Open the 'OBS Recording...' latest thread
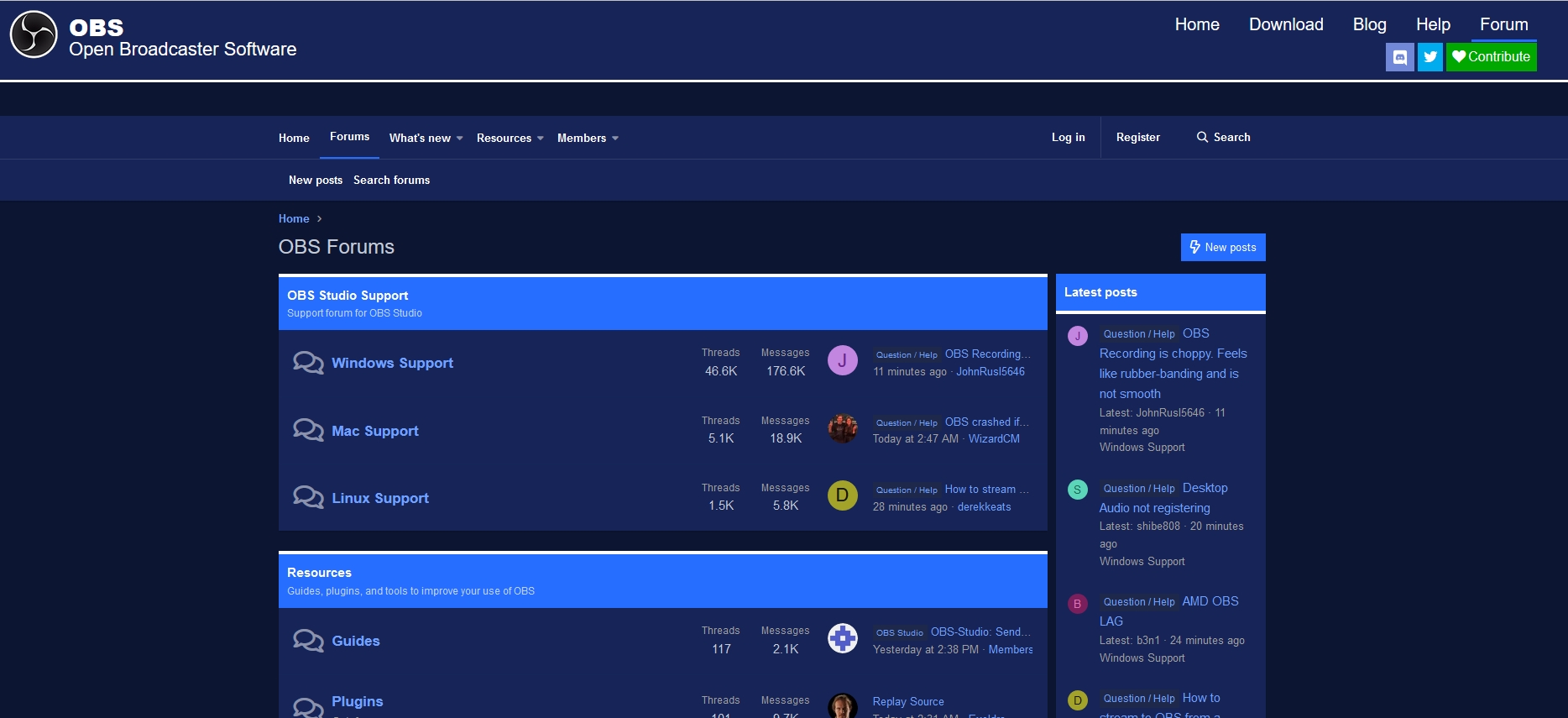 tap(988, 354)
